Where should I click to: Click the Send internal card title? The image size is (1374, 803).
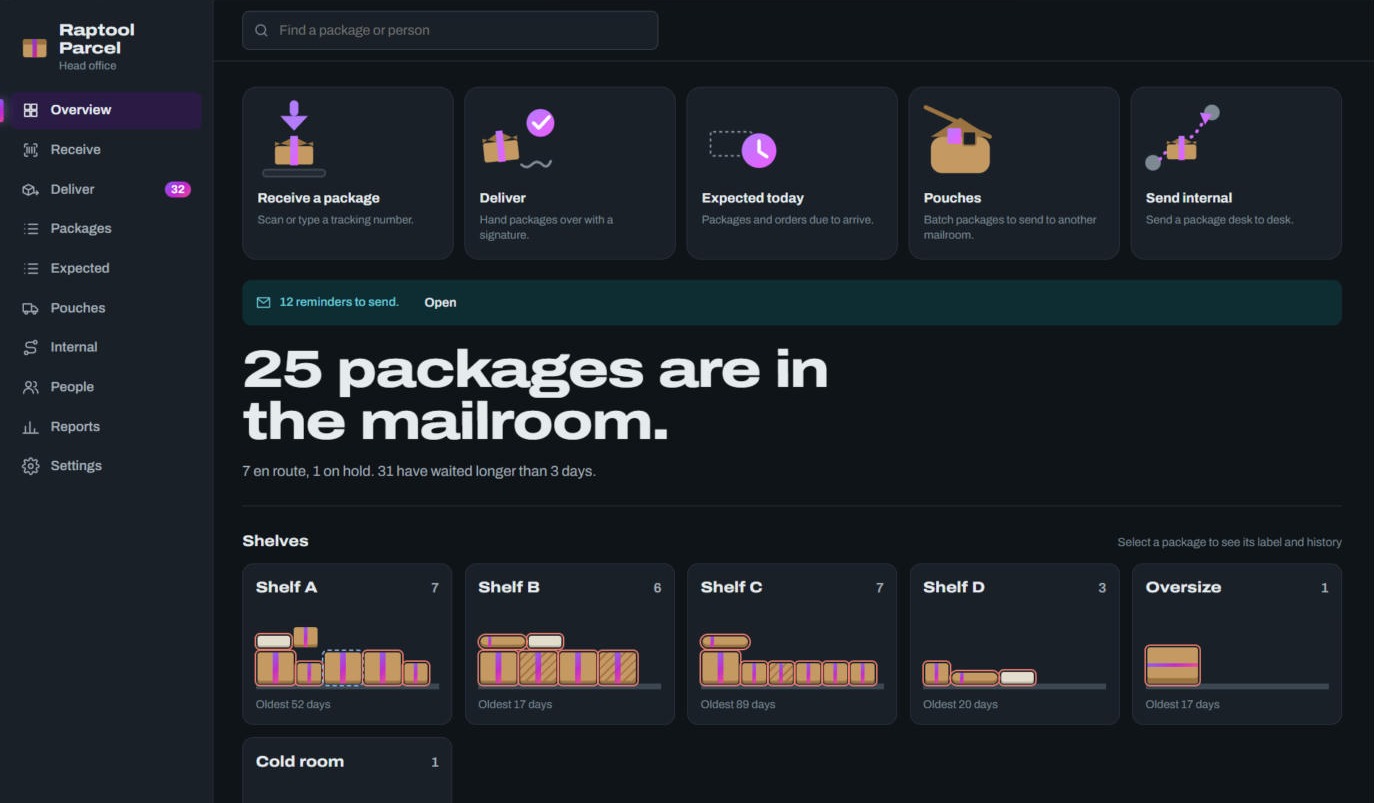[x=1189, y=198]
